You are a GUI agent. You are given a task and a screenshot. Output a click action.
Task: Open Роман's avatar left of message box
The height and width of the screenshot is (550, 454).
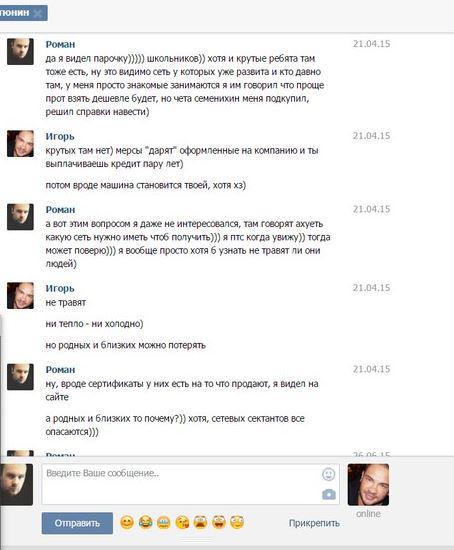pos(16,484)
